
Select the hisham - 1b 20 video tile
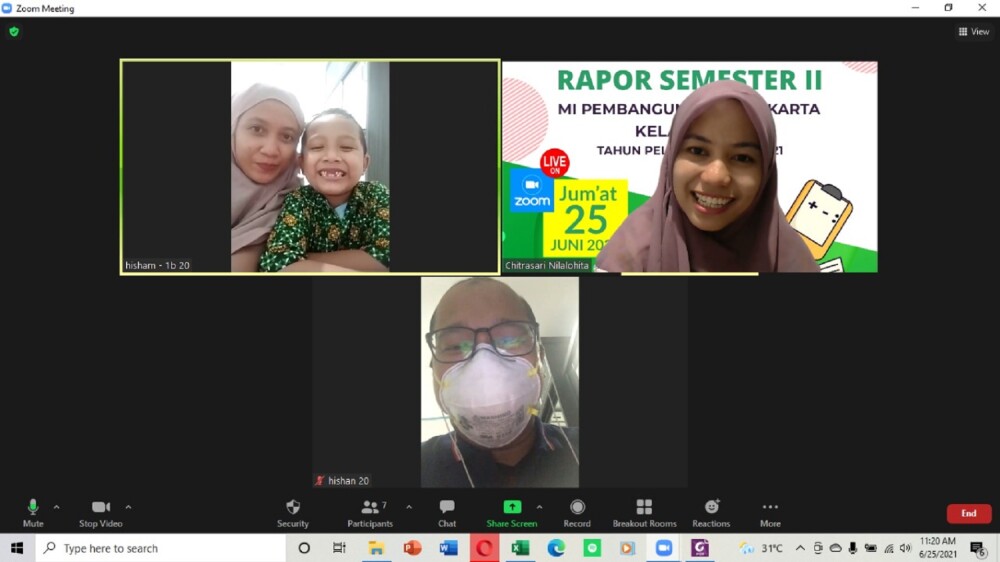pos(310,166)
